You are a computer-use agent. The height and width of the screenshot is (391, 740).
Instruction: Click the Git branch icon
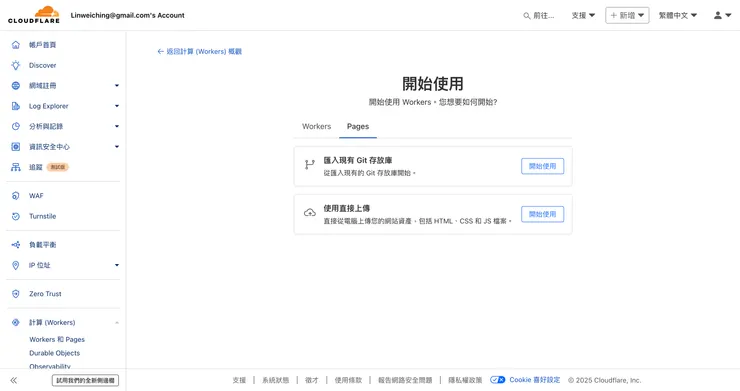[x=310, y=165]
